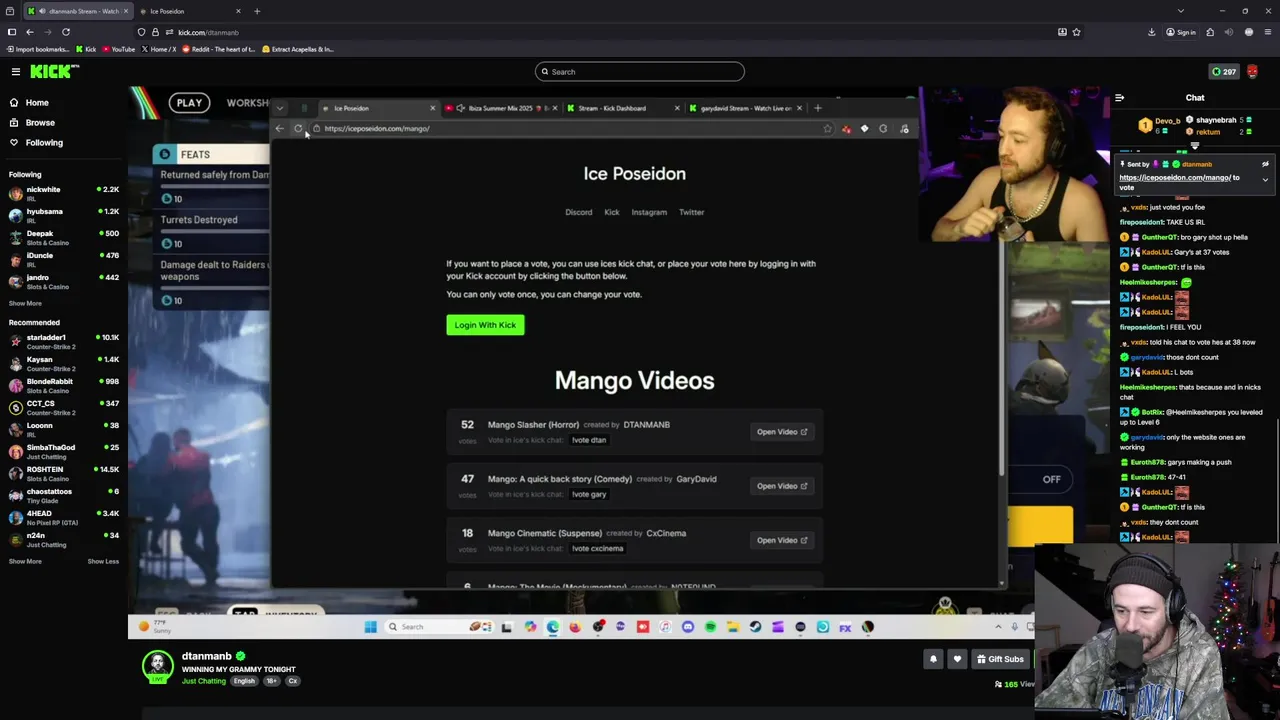The image size is (1280, 720).
Task: Open Discord link on Ice Poseidon page
Action: [578, 212]
